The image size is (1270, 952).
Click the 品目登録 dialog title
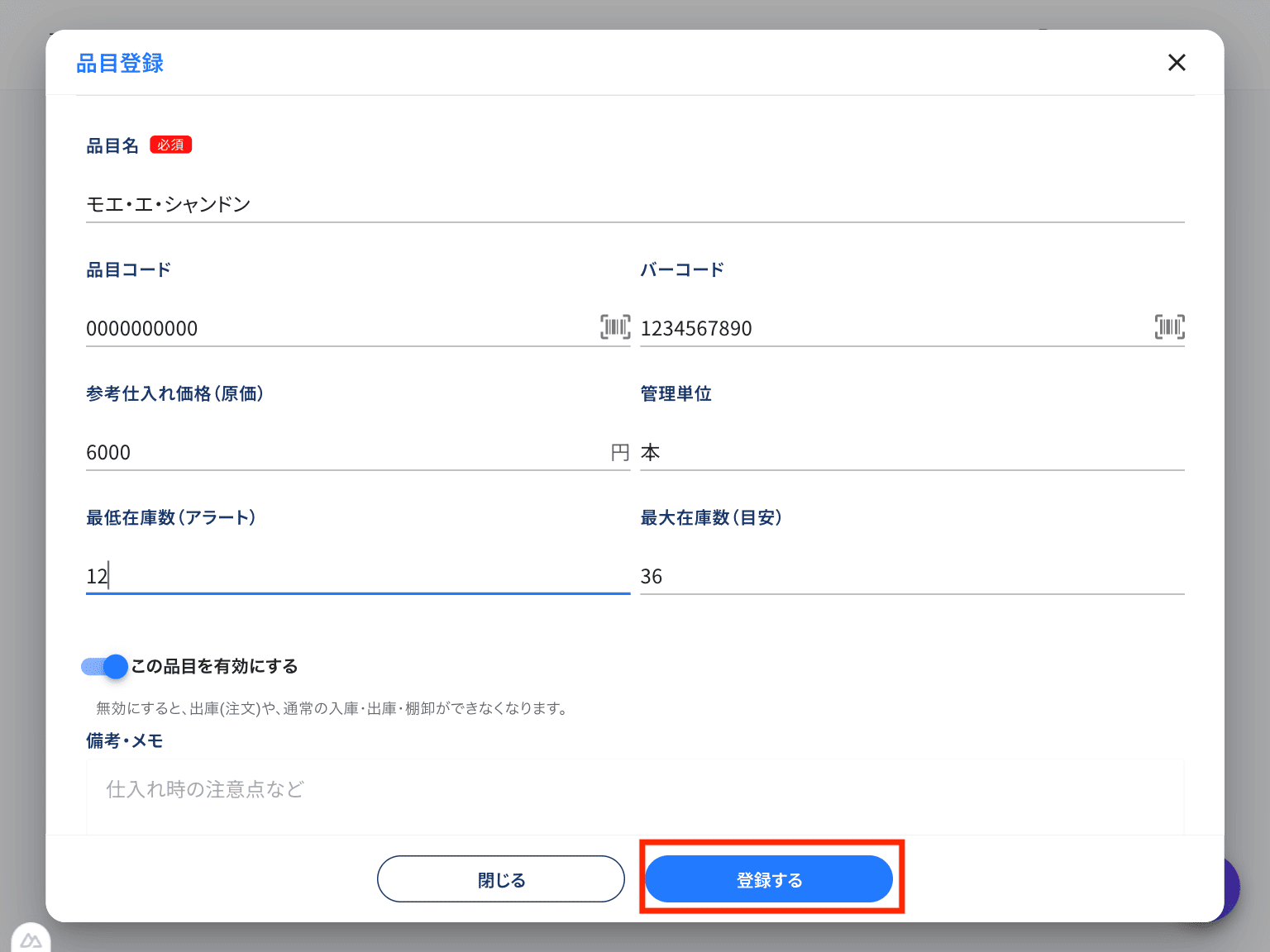(x=120, y=63)
